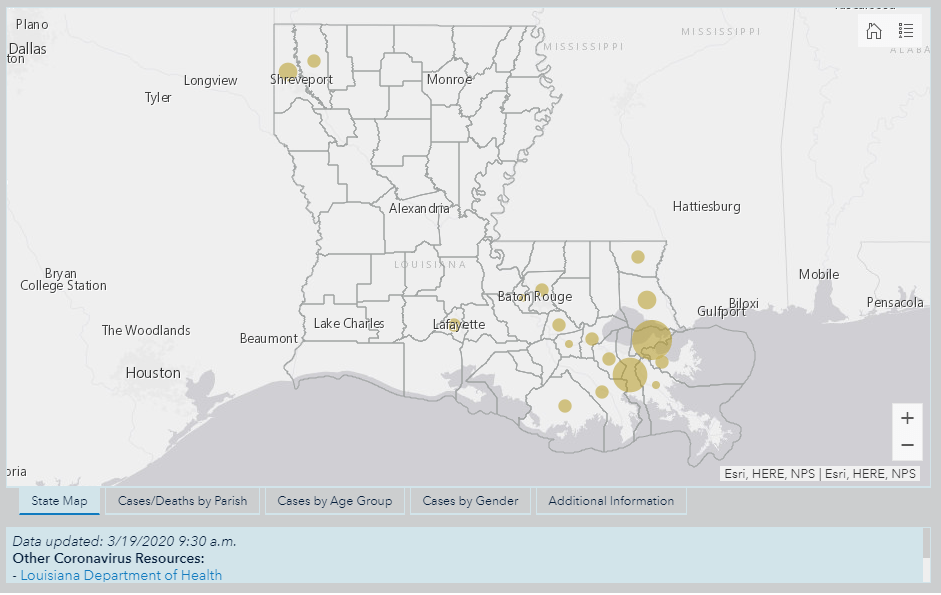Select the largest case bubble near Gulfport
This screenshot has height=595, width=941.
(652, 340)
